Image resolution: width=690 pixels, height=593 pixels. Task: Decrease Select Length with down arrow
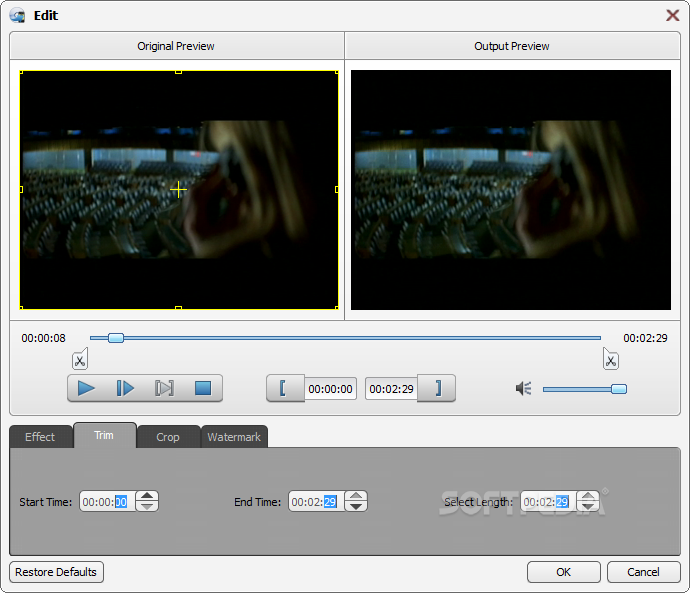tap(588, 507)
